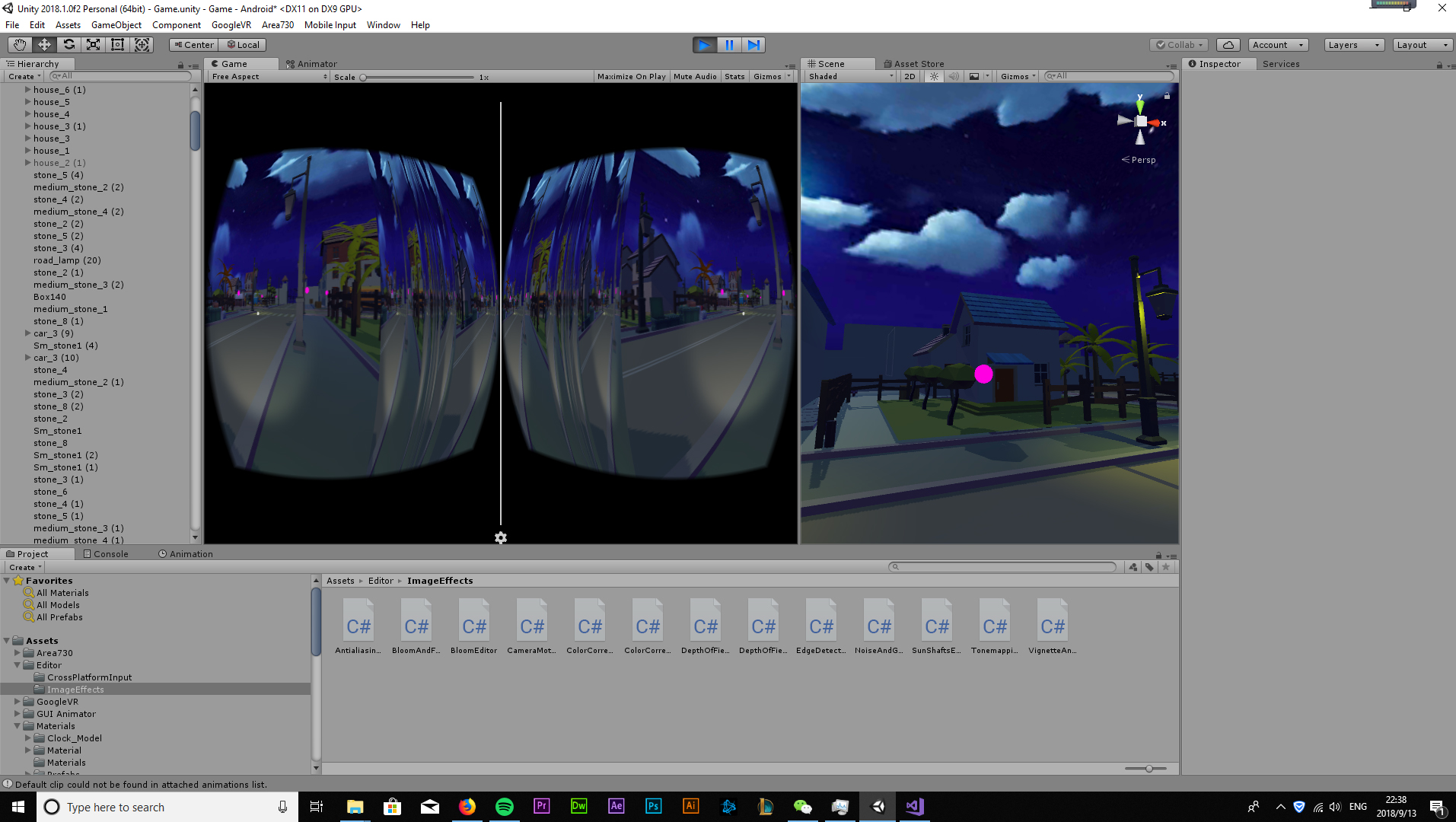The width and height of the screenshot is (1456, 822).
Task: Expand the house_6 (1) hierarchy item
Action: (28, 90)
